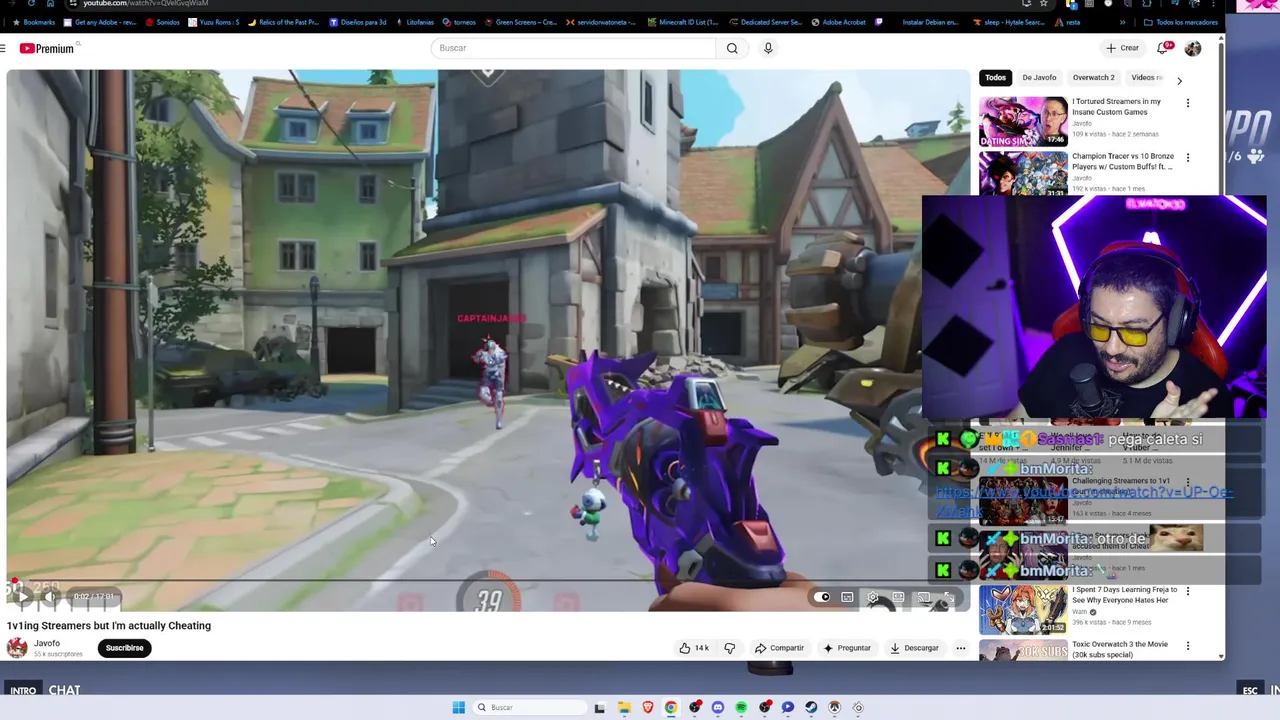Open File Explorer from taskbar
Viewport: 1280px width, 720px height.
pyautogui.click(x=624, y=707)
